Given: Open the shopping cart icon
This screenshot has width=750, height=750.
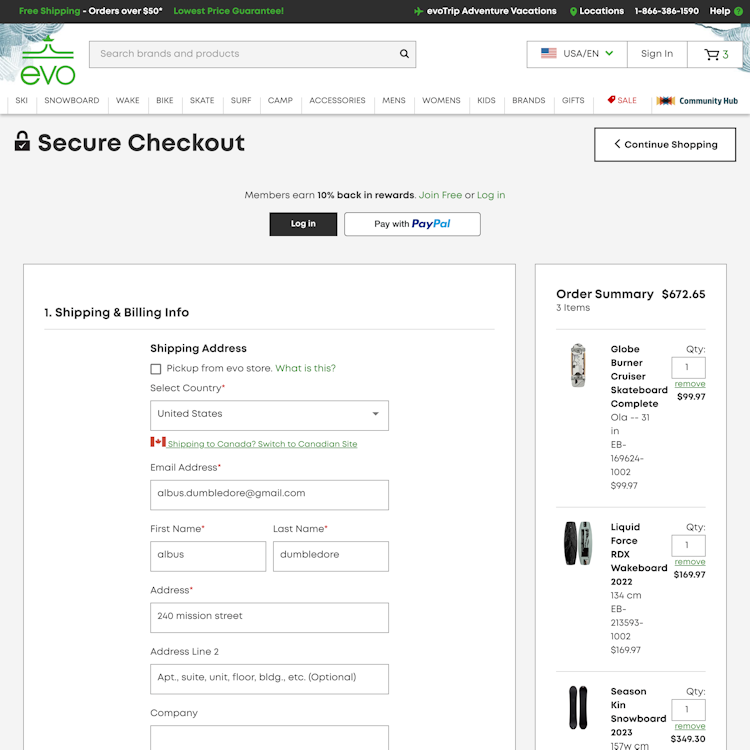Looking at the screenshot, I should coord(711,55).
